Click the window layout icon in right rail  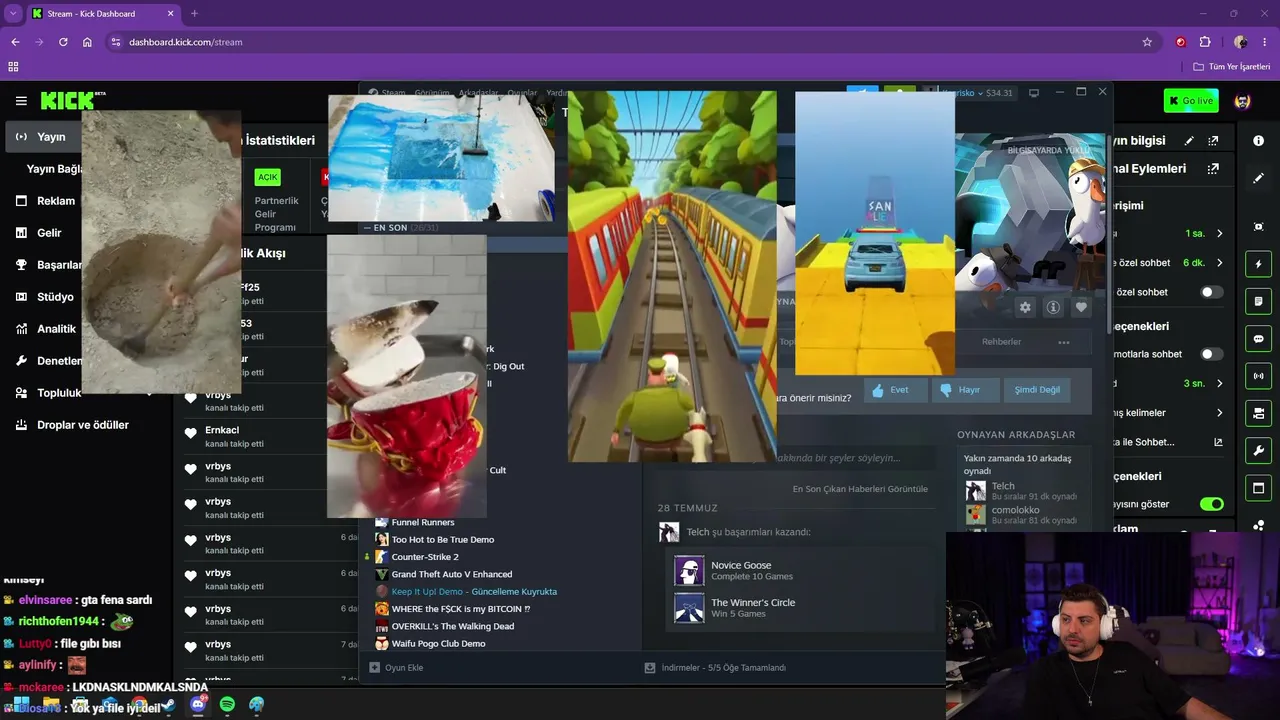1258,488
